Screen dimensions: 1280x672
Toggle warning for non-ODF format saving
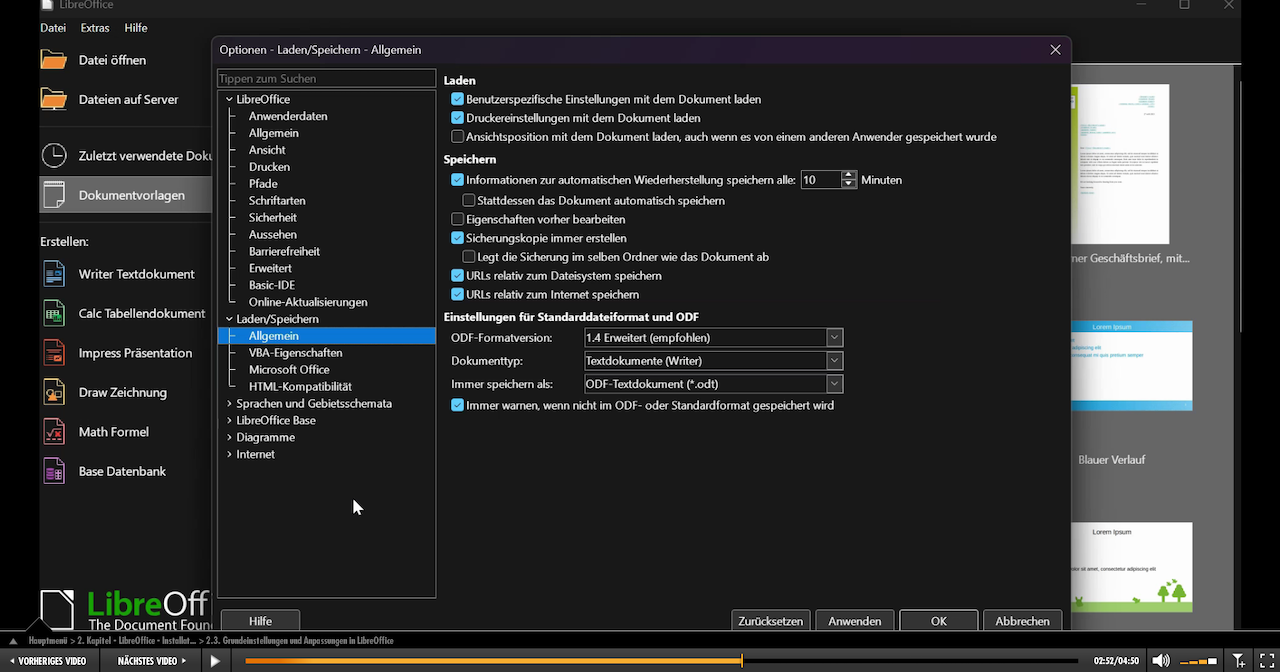pos(458,405)
